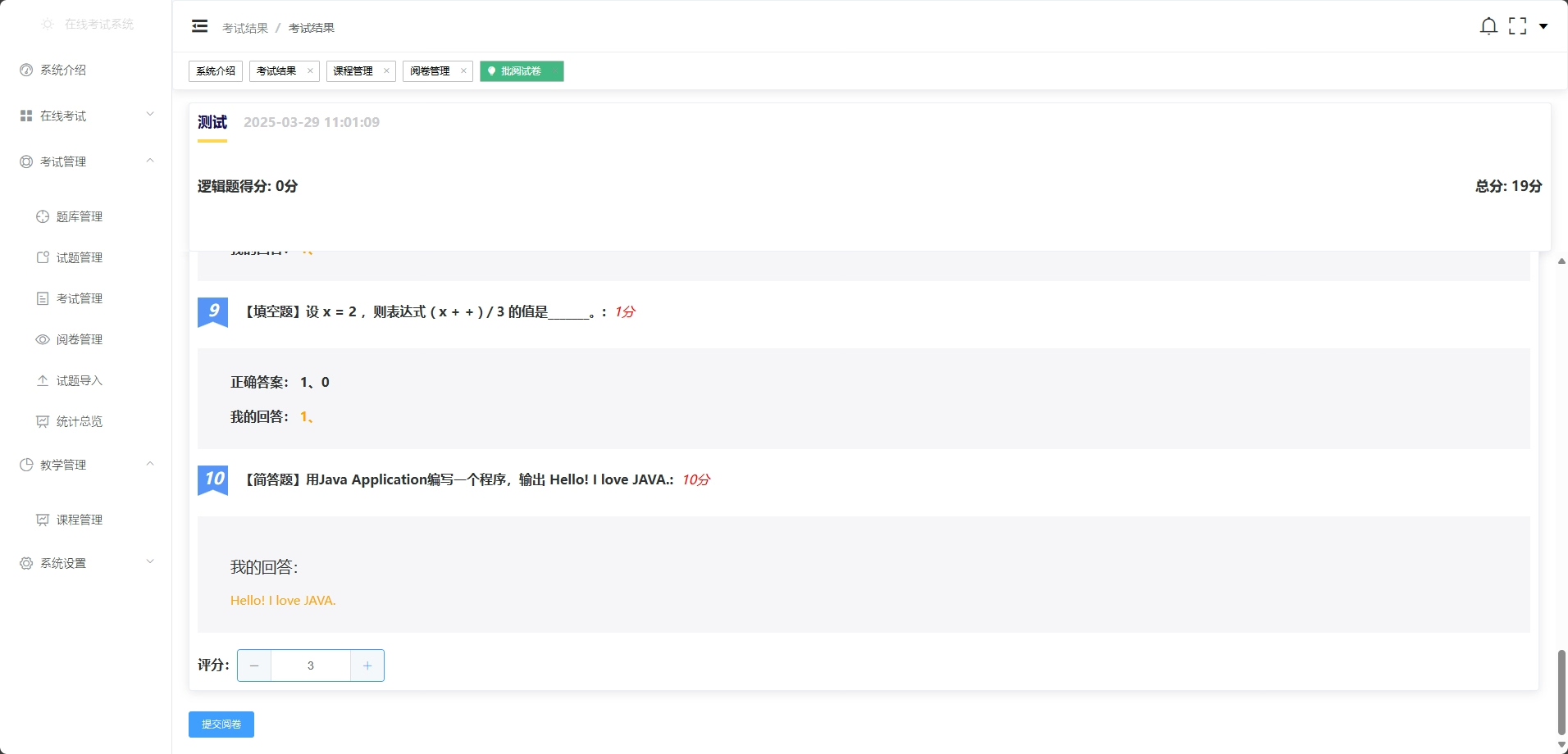Collapse the 考试管理 menu chevron
Viewport: 1568px width, 754px height.
[x=150, y=161]
